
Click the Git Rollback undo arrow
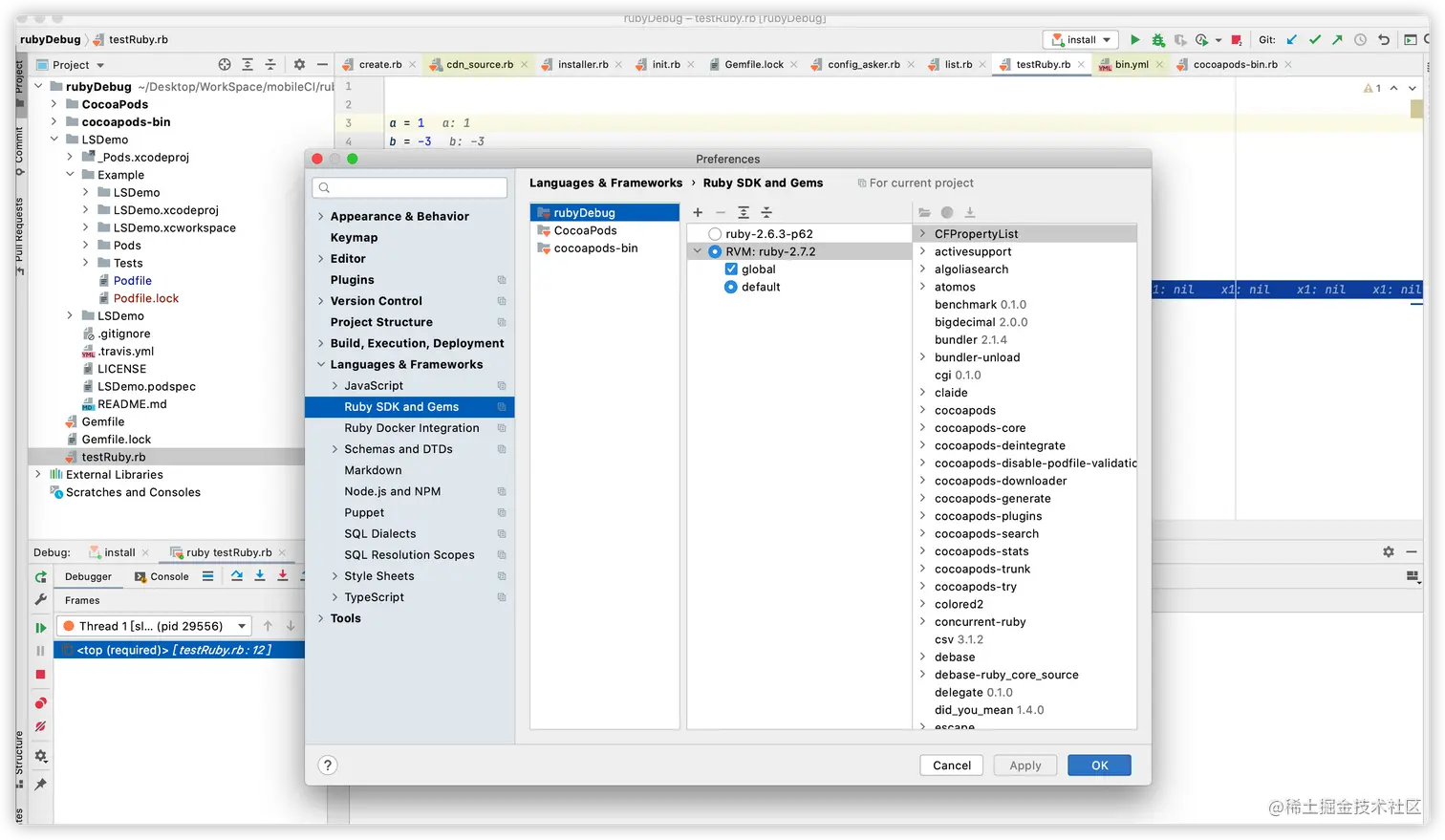[1383, 40]
